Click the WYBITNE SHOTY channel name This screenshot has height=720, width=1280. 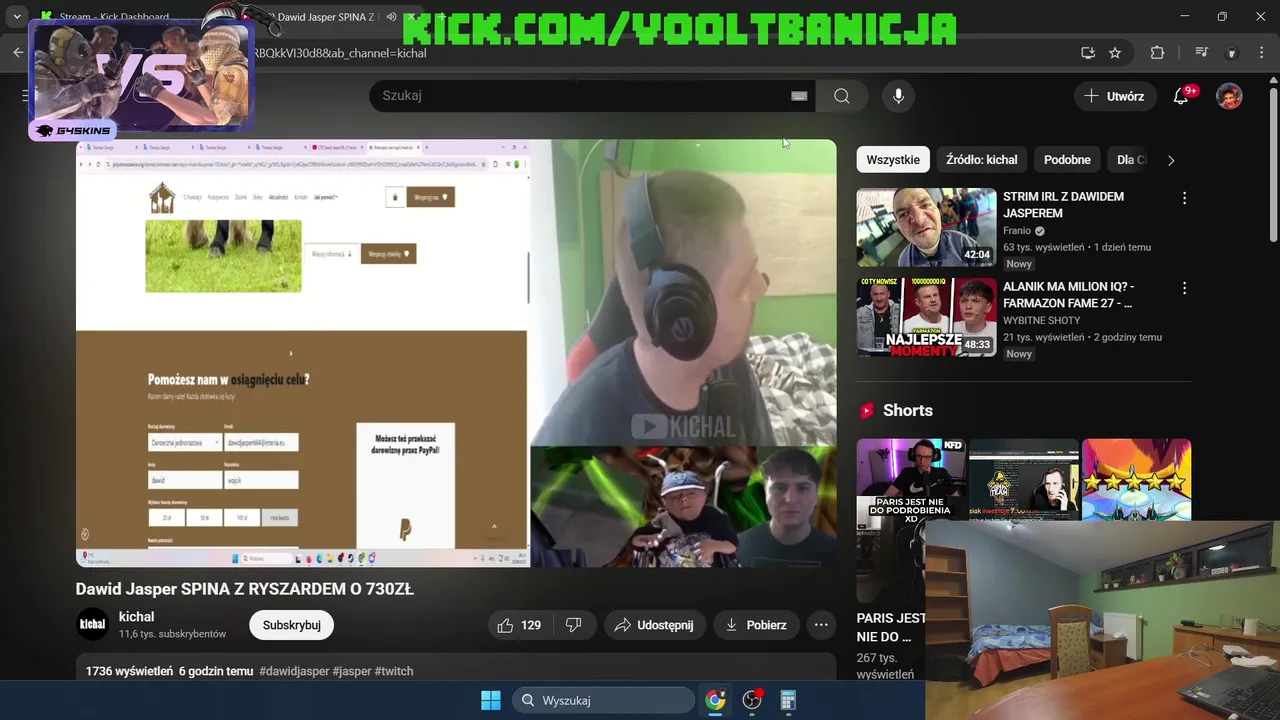pos(1042,320)
